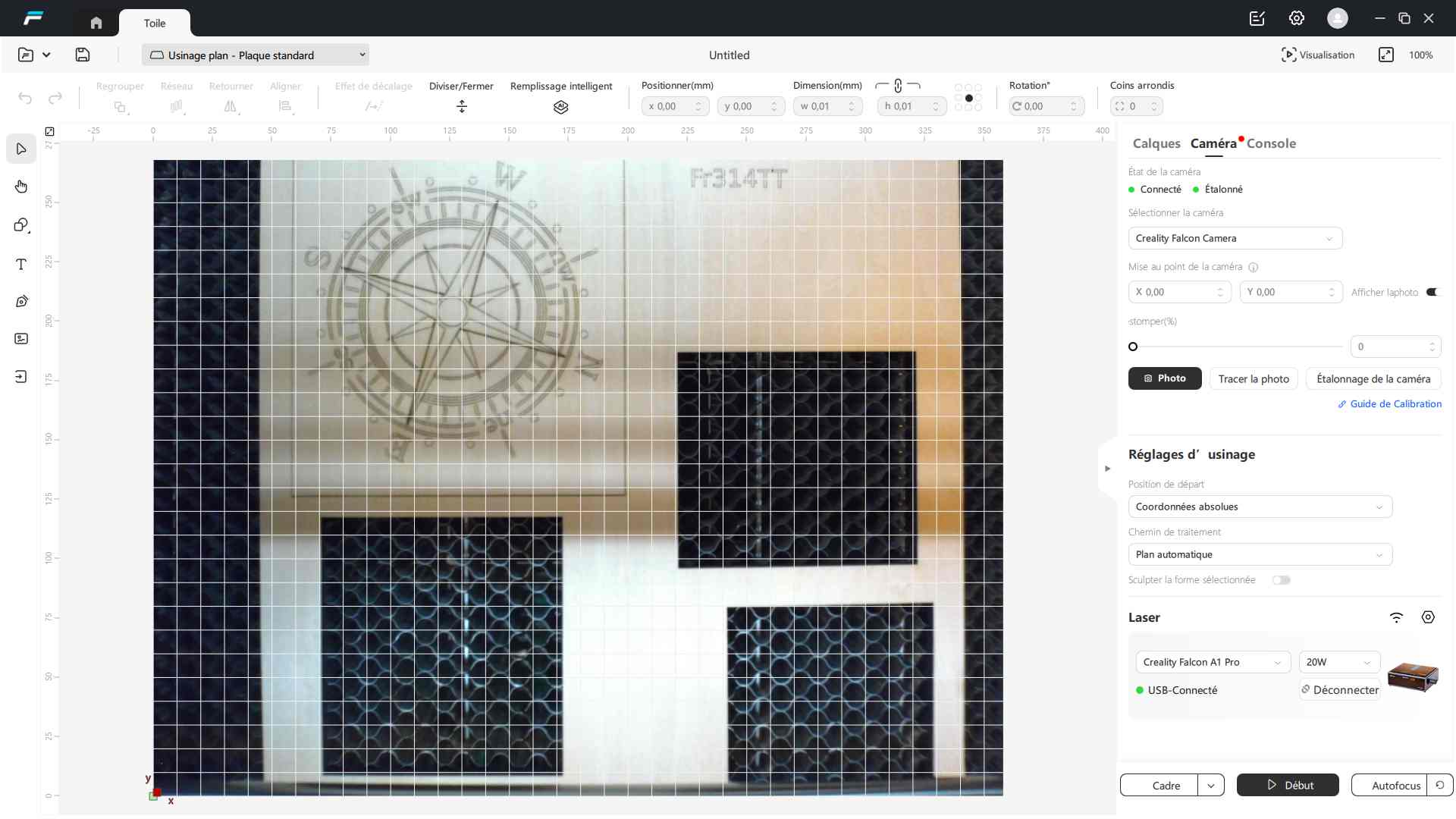Click the Cadre button
The width and height of the screenshot is (1456, 819).
point(1159,785)
